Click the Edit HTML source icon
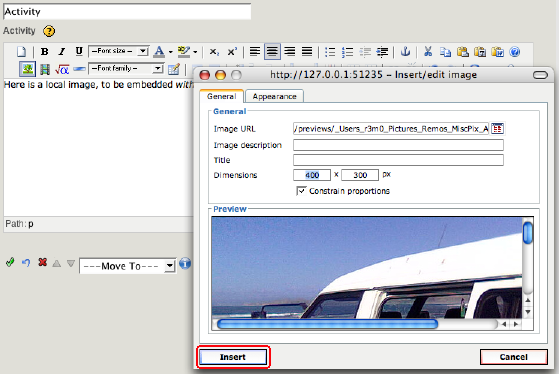The image size is (559, 374). 174,69
